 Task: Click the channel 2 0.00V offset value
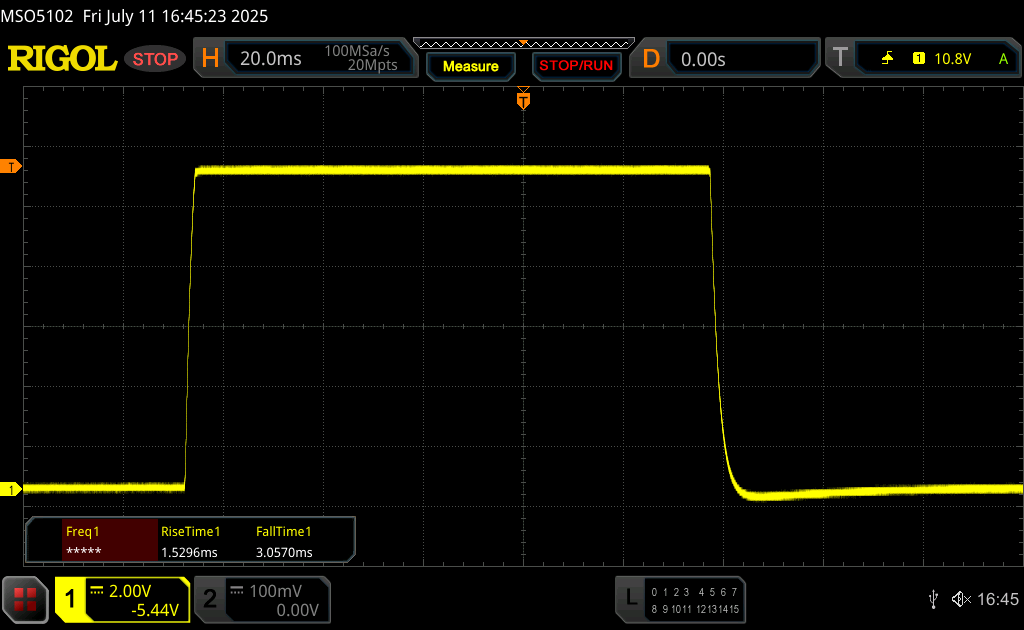297,610
